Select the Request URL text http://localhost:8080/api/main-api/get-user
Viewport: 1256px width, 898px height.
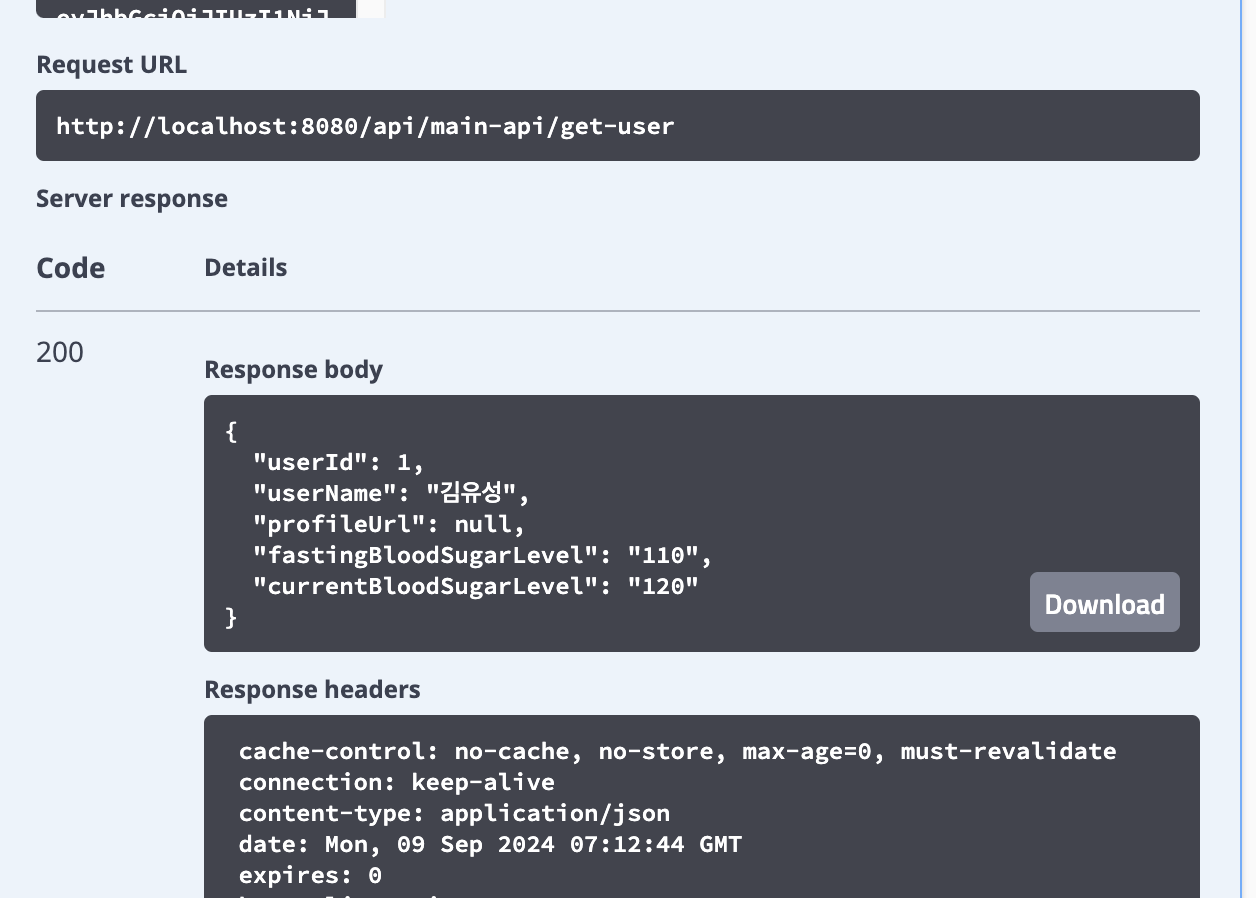pos(365,126)
